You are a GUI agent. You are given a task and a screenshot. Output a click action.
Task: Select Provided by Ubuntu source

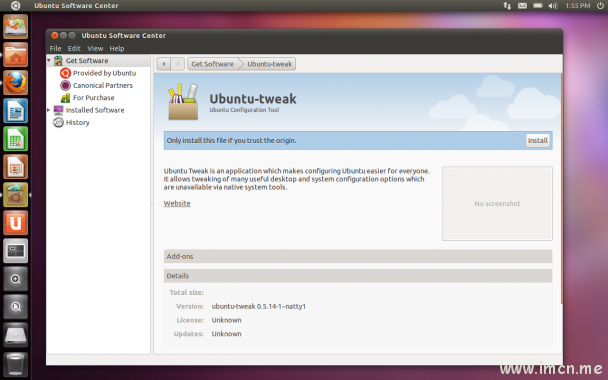[x=104, y=73]
